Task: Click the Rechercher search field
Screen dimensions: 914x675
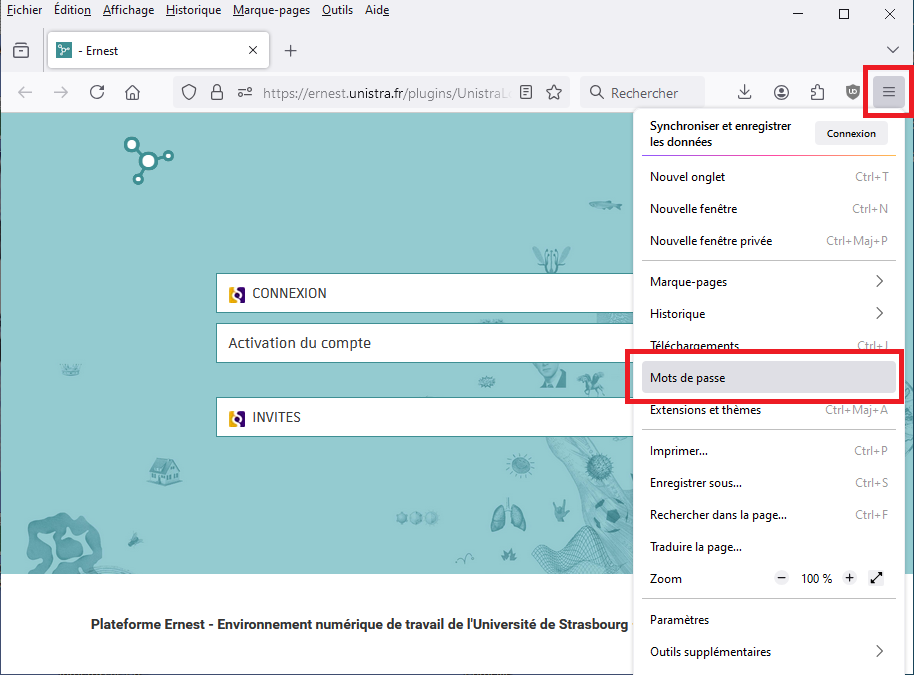Action: 645,93
